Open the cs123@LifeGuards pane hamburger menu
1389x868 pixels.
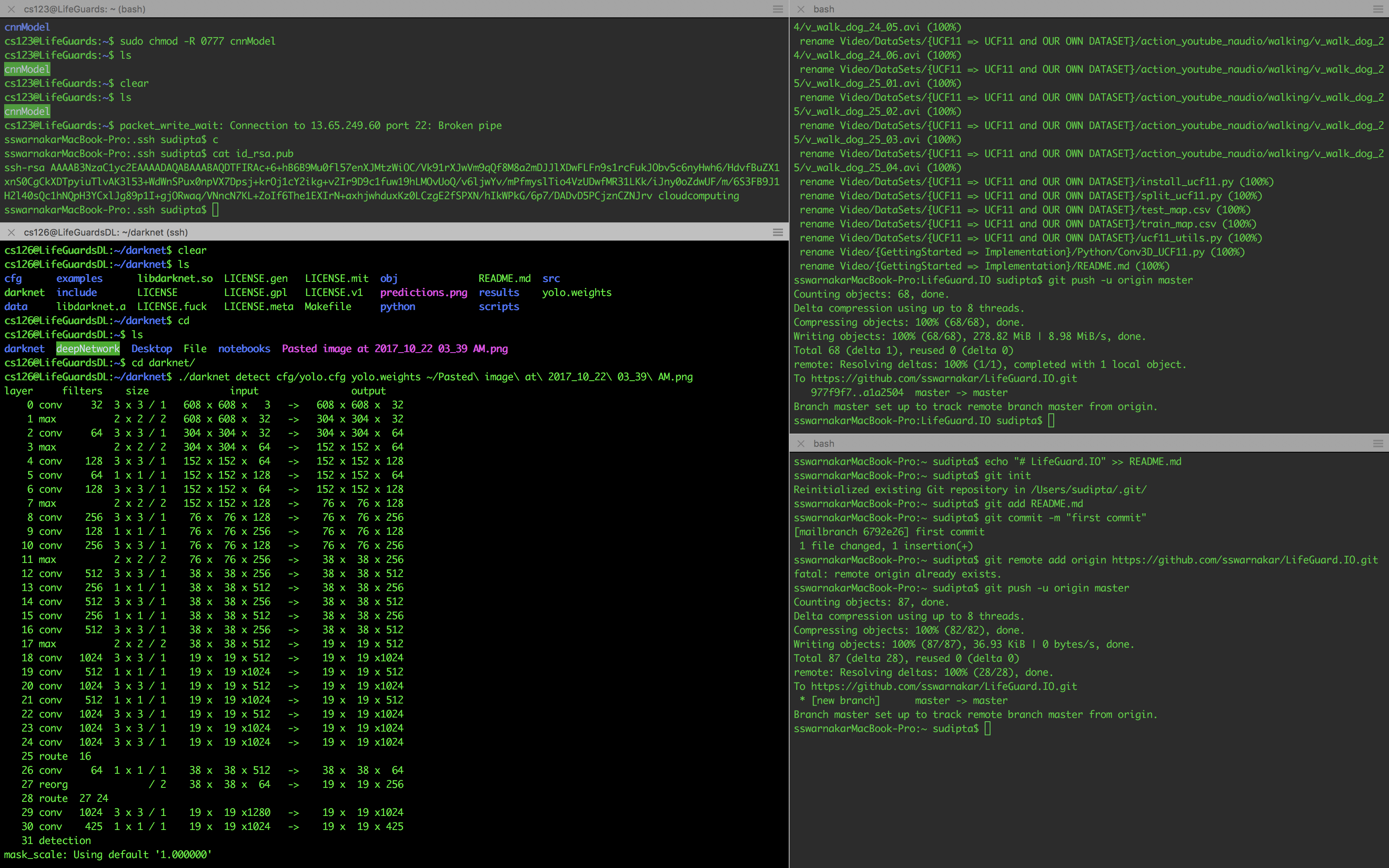tap(778, 9)
